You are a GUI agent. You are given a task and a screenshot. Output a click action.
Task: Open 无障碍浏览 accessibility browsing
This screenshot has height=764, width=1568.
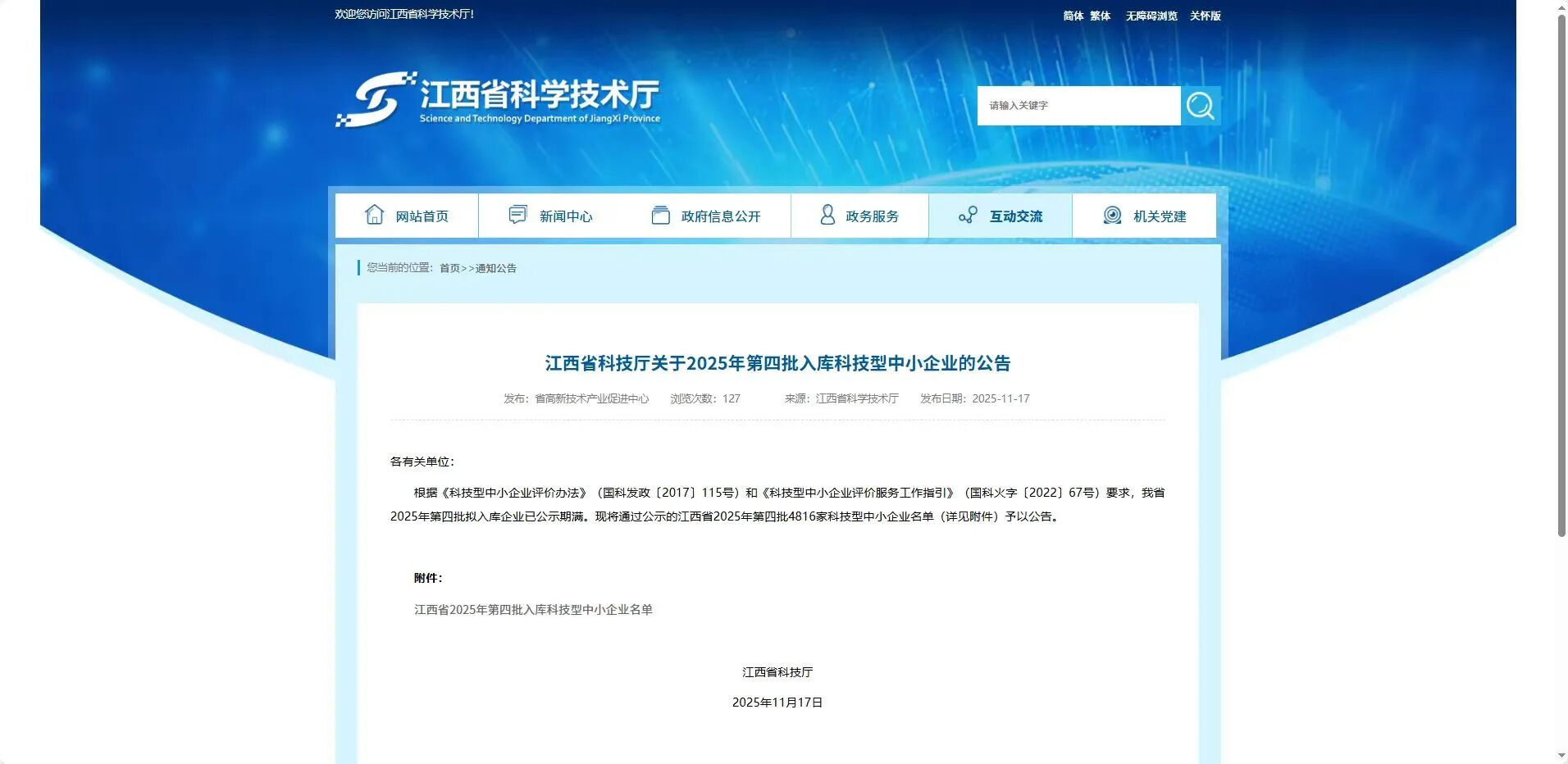(x=1151, y=16)
